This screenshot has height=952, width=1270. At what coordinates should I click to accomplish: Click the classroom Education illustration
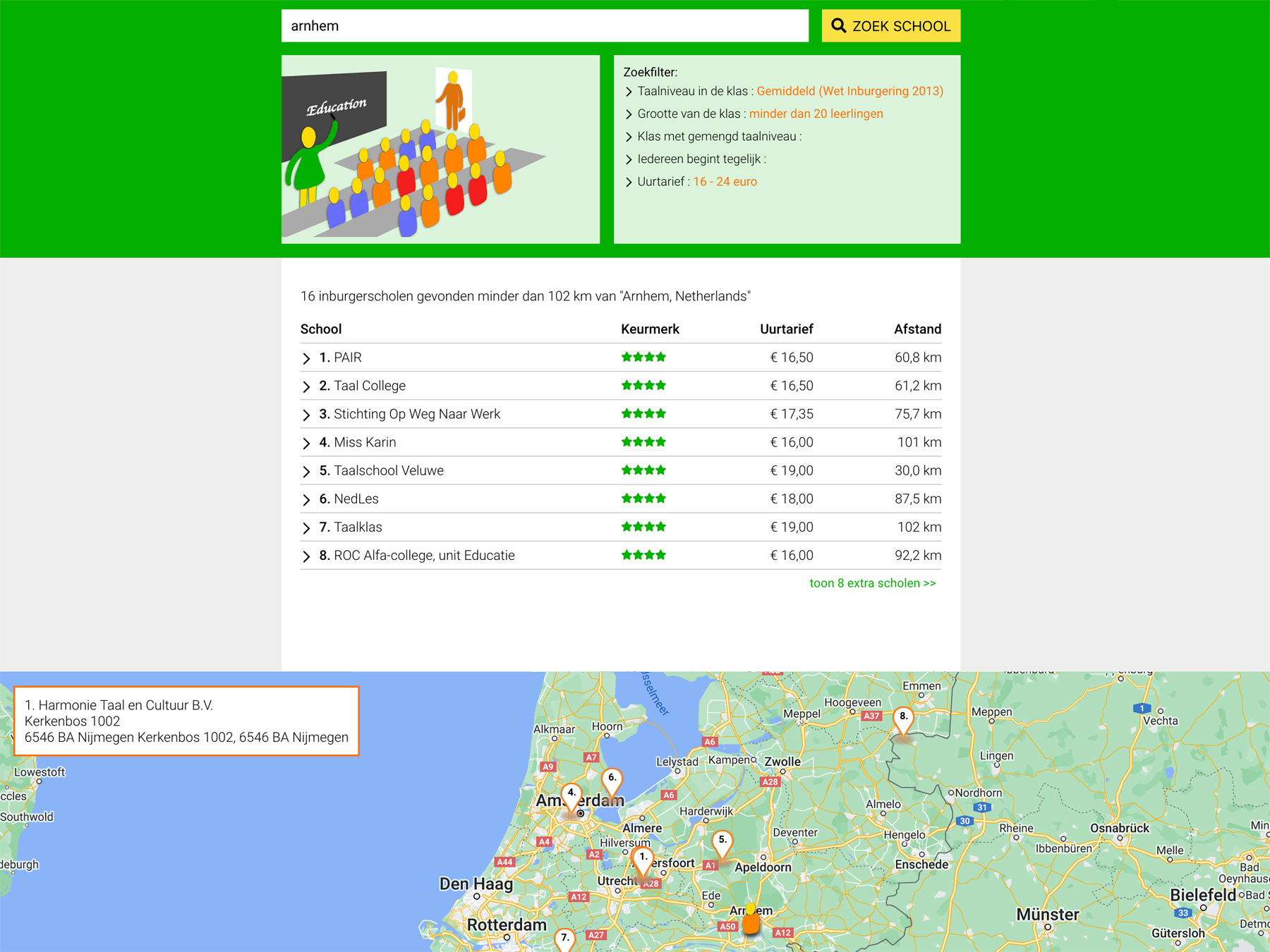(x=440, y=149)
